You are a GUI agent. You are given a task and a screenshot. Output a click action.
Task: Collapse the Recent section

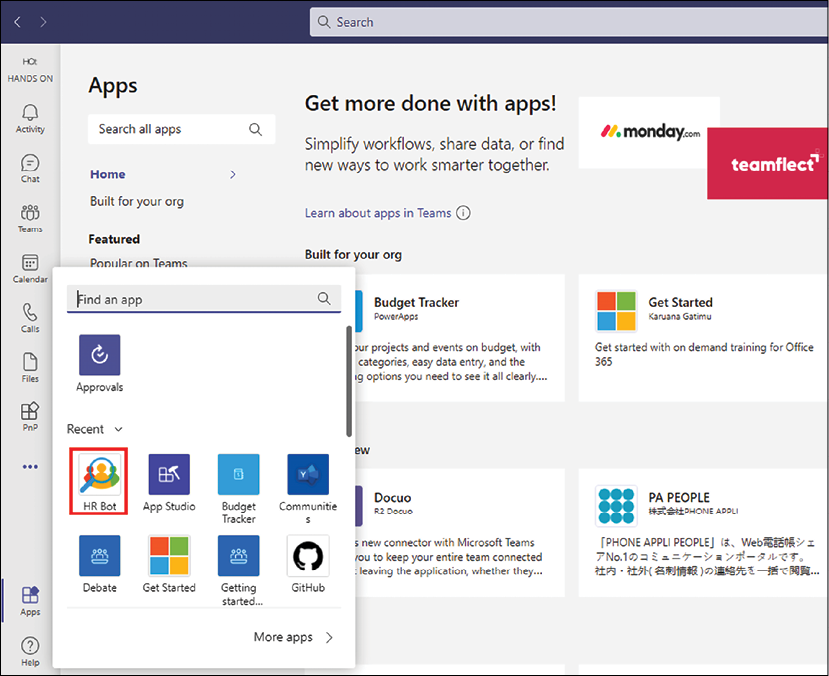[x=118, y=429]
